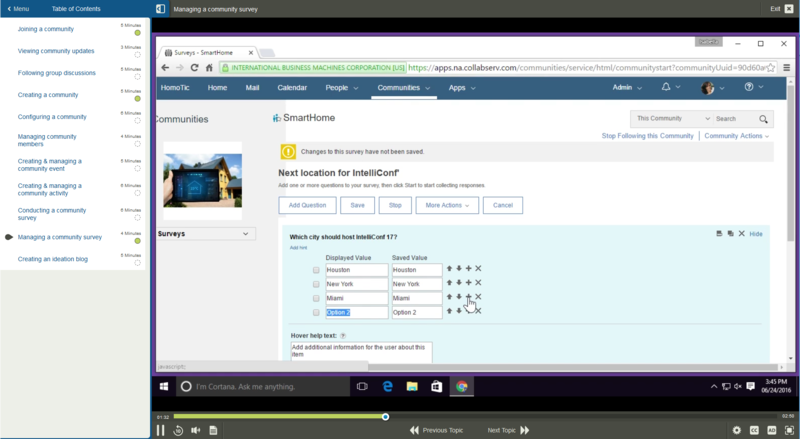Screen dimensions: 800x439
Task: Open notifications bell menu
Action: point(670,87)
